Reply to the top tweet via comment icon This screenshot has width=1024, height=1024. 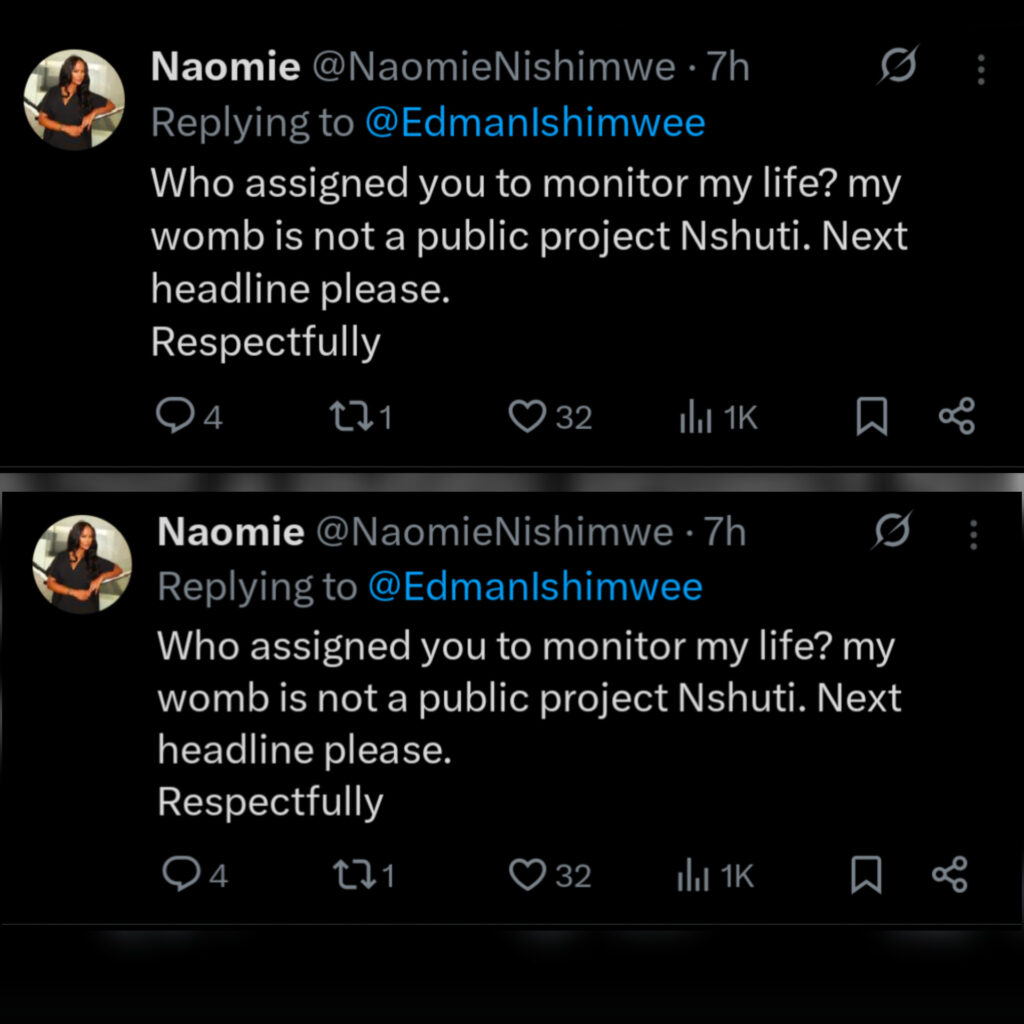176,416
